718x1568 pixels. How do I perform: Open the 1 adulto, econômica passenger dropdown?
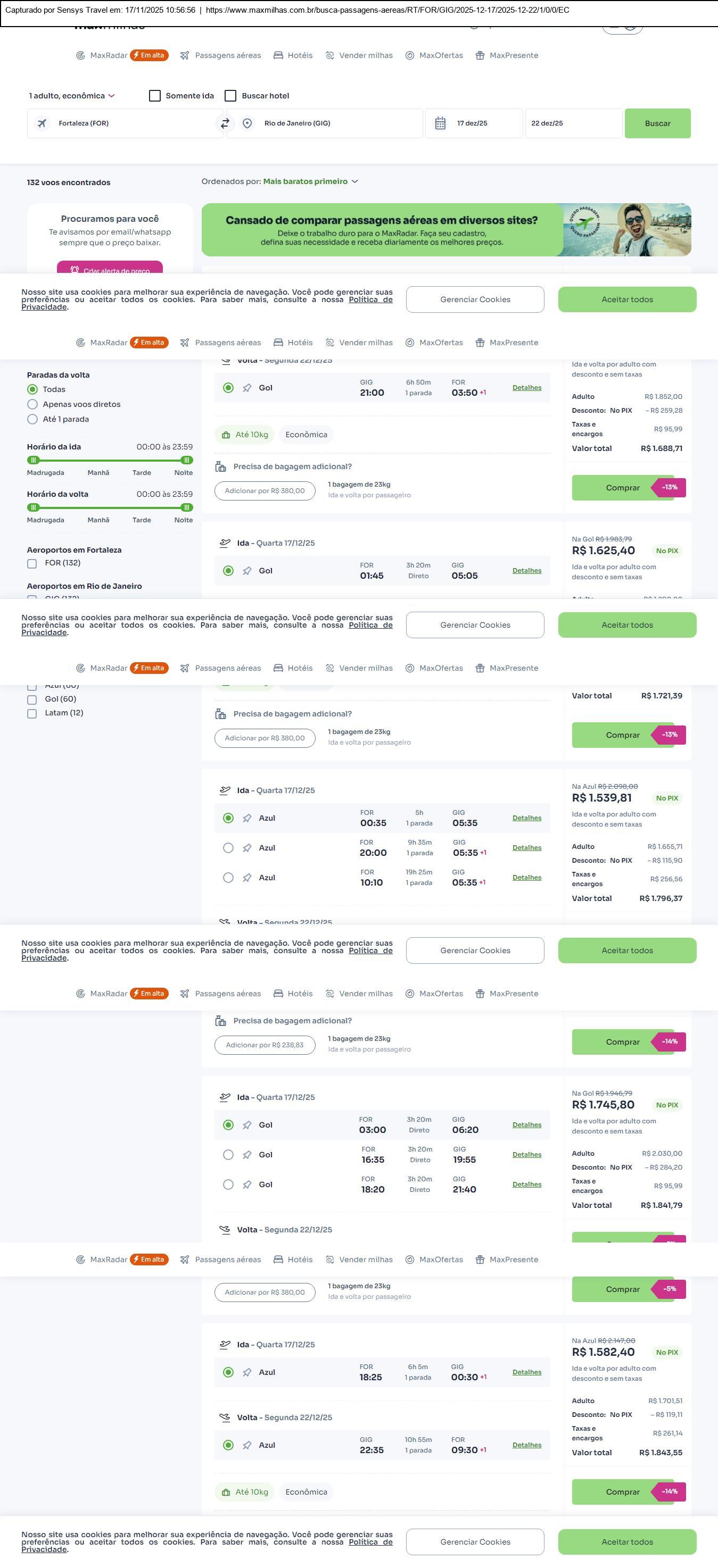pyautogui.click(x=71, y=96)
